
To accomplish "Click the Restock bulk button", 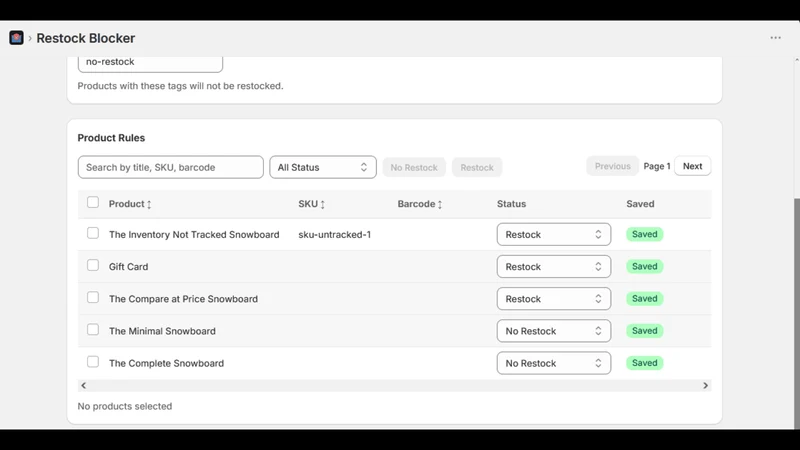I will pyautogui.click(x=477, y=167).
